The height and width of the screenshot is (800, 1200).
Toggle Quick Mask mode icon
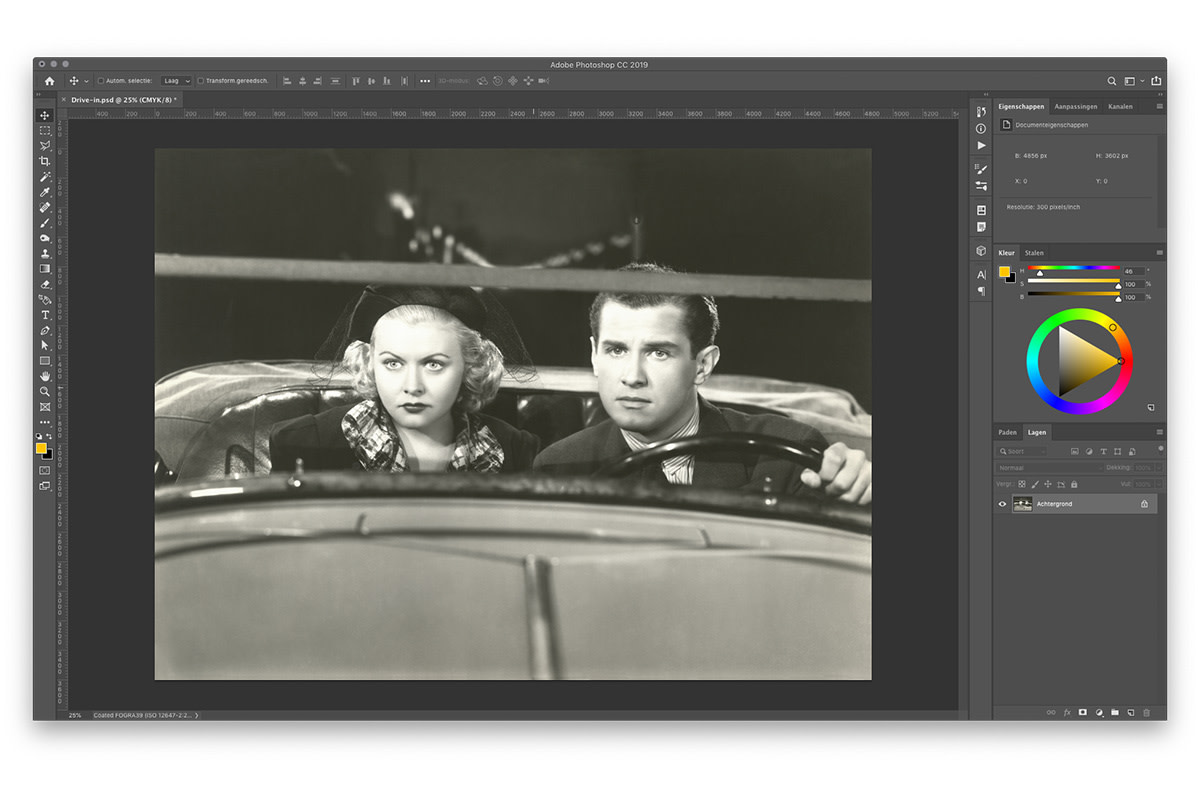pos(45,470)
